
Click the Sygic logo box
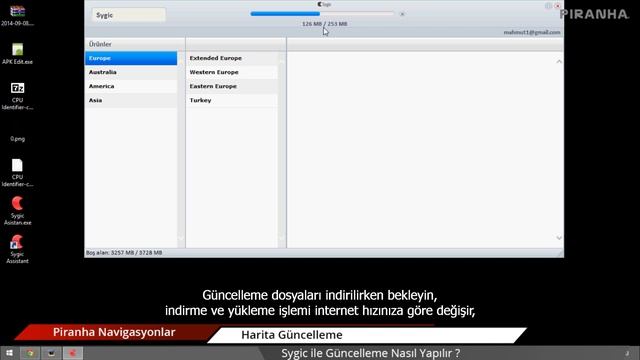(x=129, y=15)
